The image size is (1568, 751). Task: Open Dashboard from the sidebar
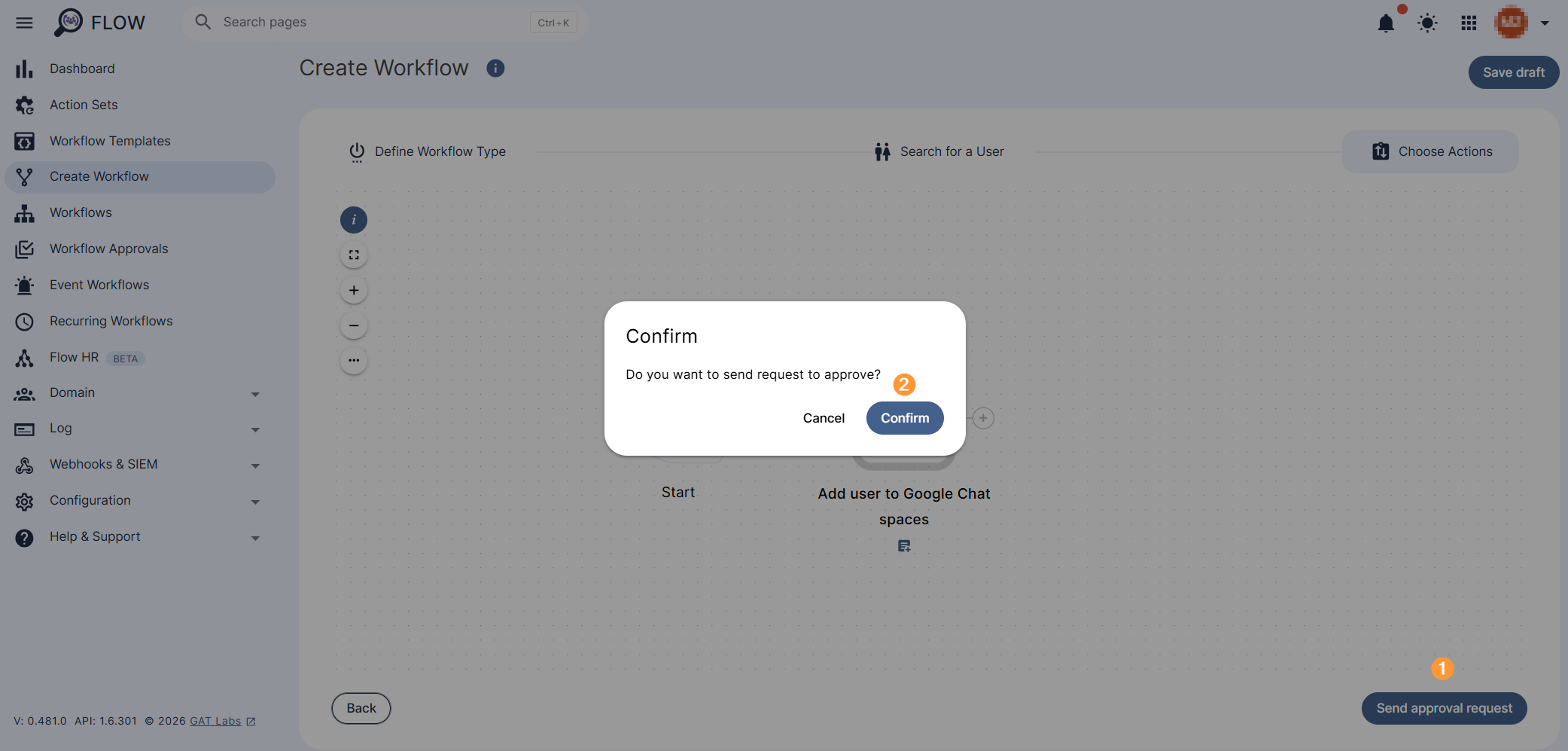pos(140,69)
